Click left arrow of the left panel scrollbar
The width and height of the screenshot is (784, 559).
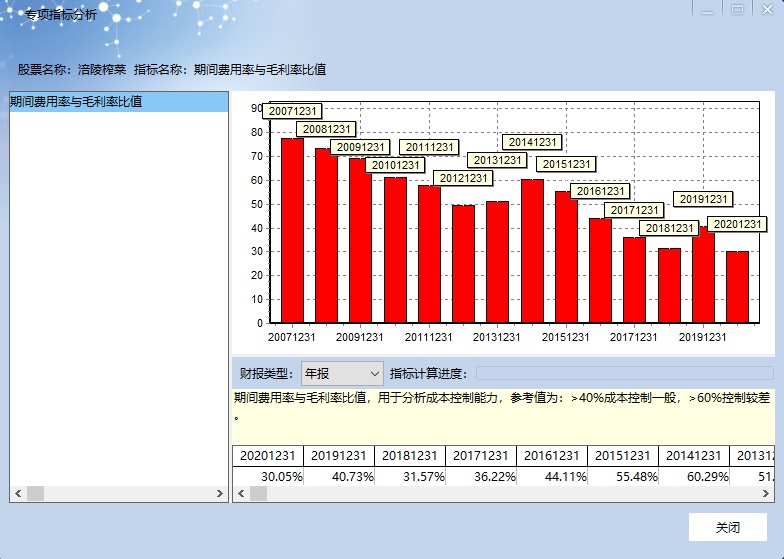[17, 494]
